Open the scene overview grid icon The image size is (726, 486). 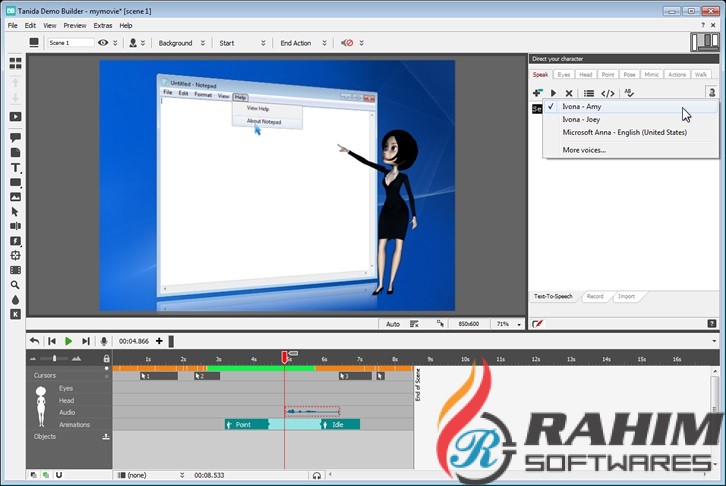point(15,62)
